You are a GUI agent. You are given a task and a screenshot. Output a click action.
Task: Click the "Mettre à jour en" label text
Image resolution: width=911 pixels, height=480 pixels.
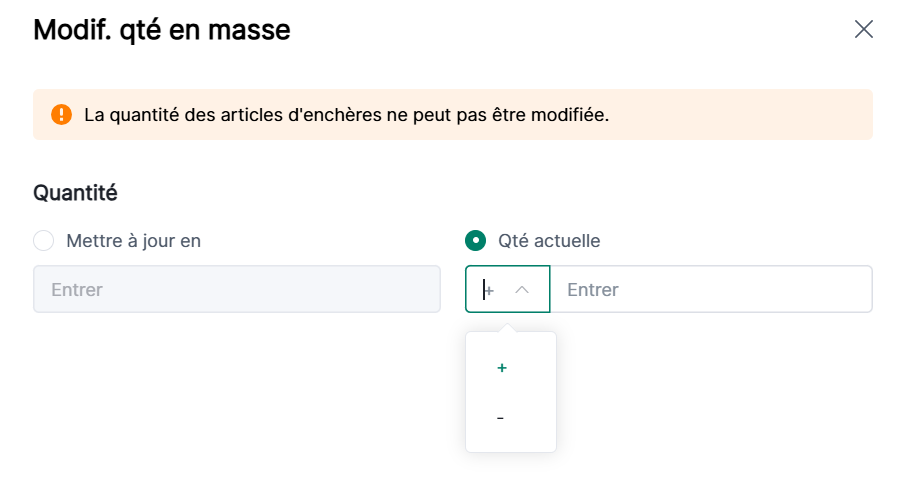[140, 241]
